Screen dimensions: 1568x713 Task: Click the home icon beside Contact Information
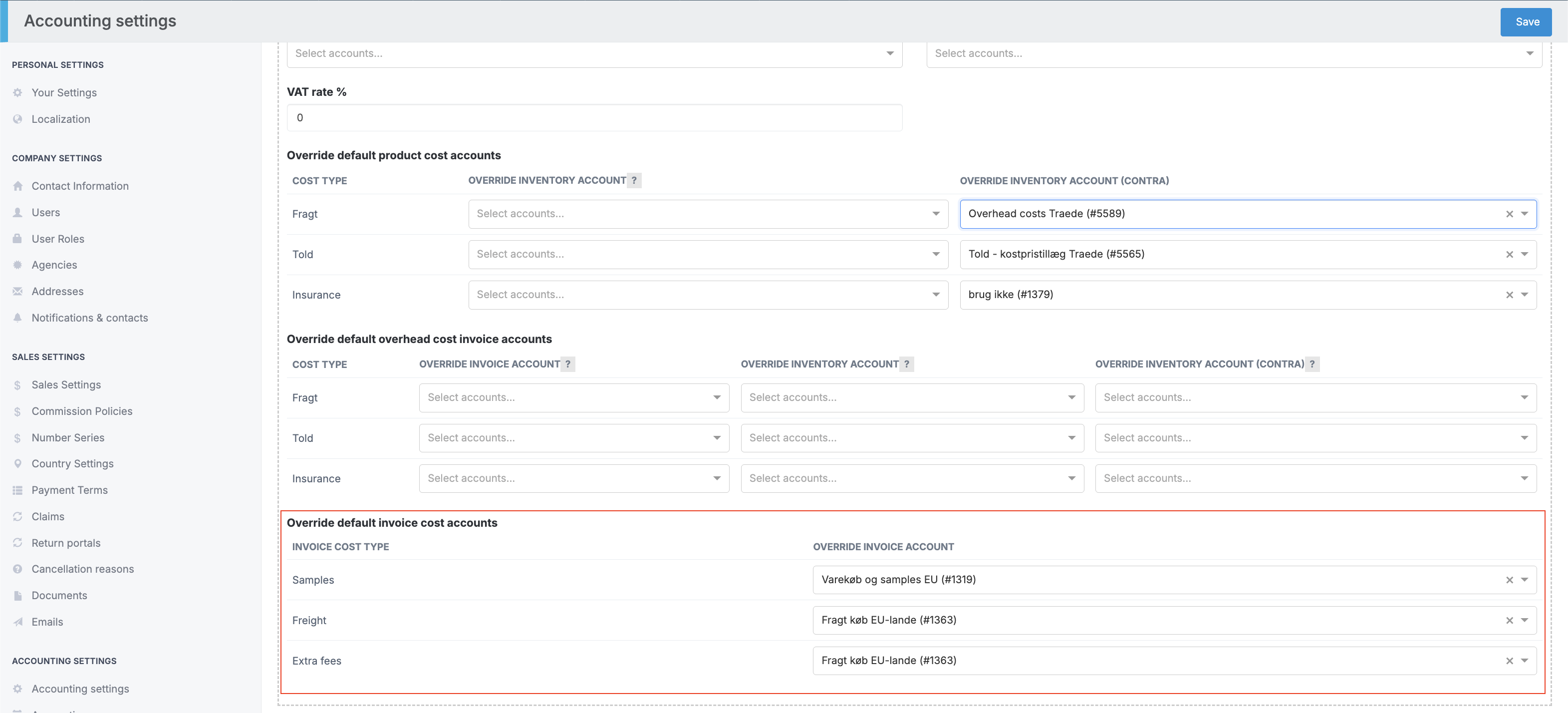(17, 186)
